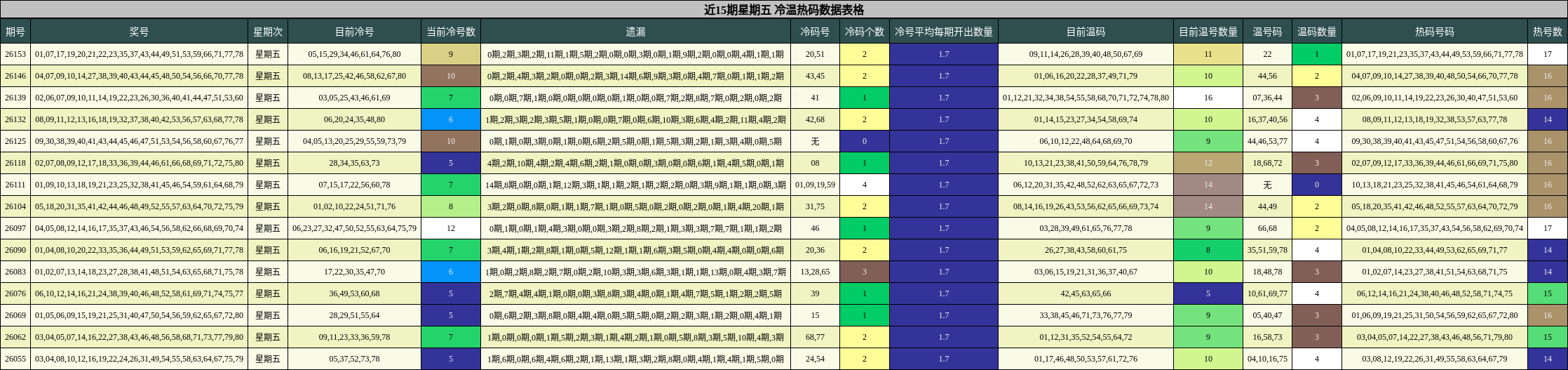The image size is (1568, 370).
Task: Click the 冷码号 column header
Action: coord(815,32)
